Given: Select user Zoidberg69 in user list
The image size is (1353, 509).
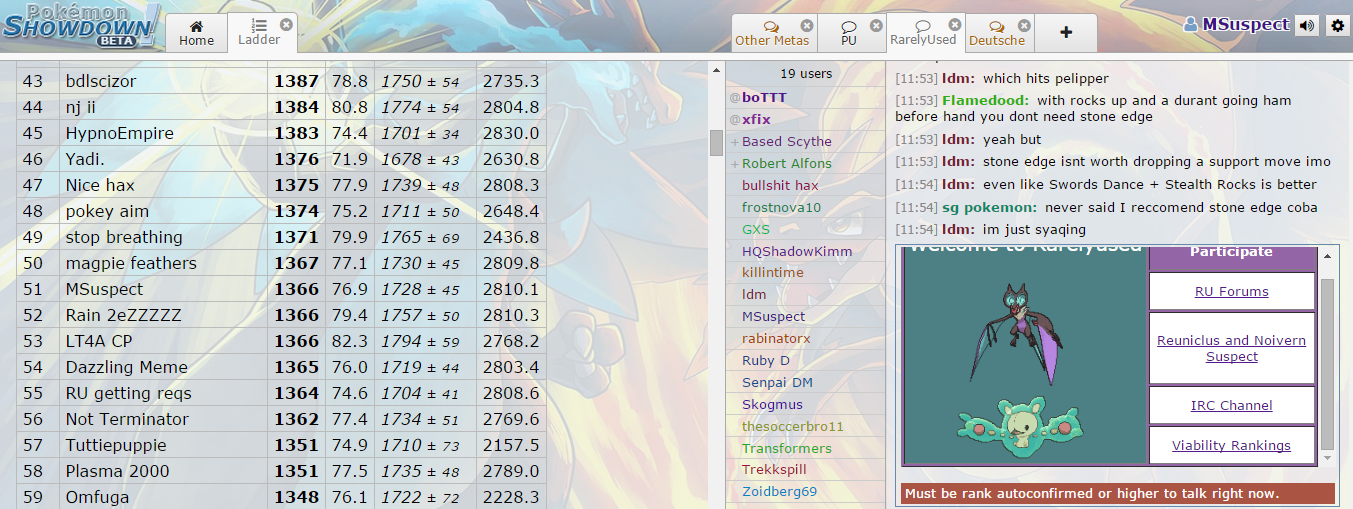Looking at the screenshot, I should 806,491.
